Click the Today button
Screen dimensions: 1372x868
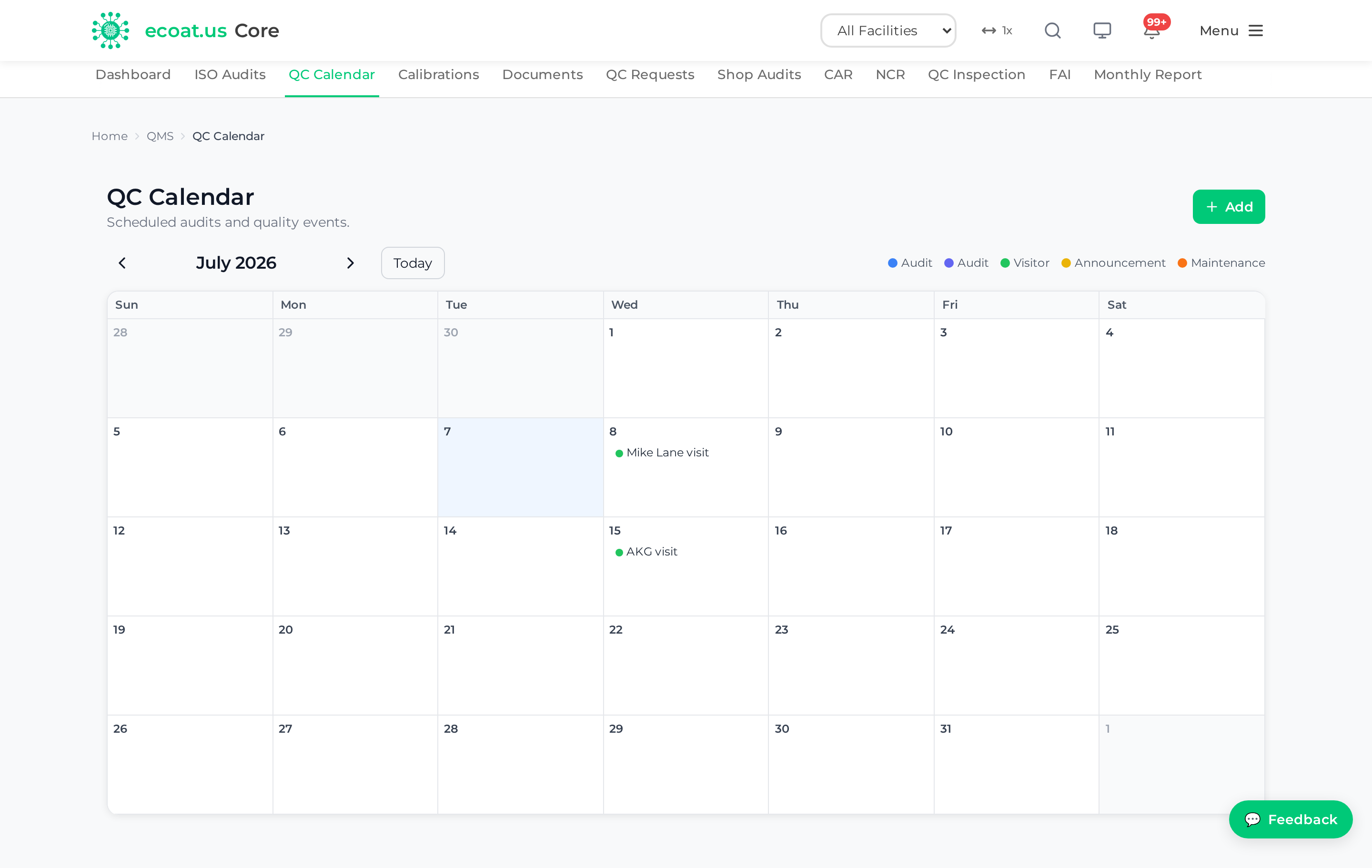click(413, 263)
